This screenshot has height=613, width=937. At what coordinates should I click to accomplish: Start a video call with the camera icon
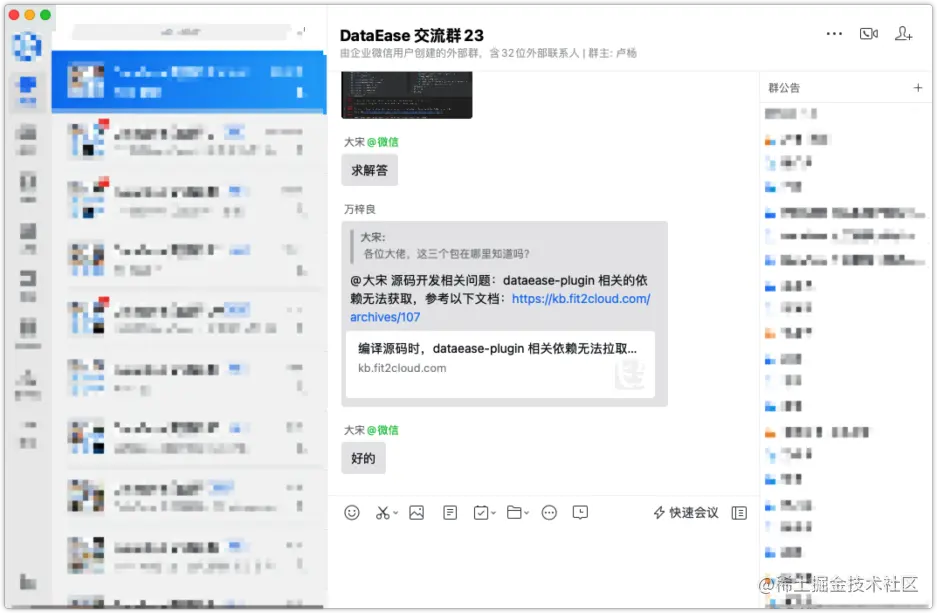coord(869,33)
